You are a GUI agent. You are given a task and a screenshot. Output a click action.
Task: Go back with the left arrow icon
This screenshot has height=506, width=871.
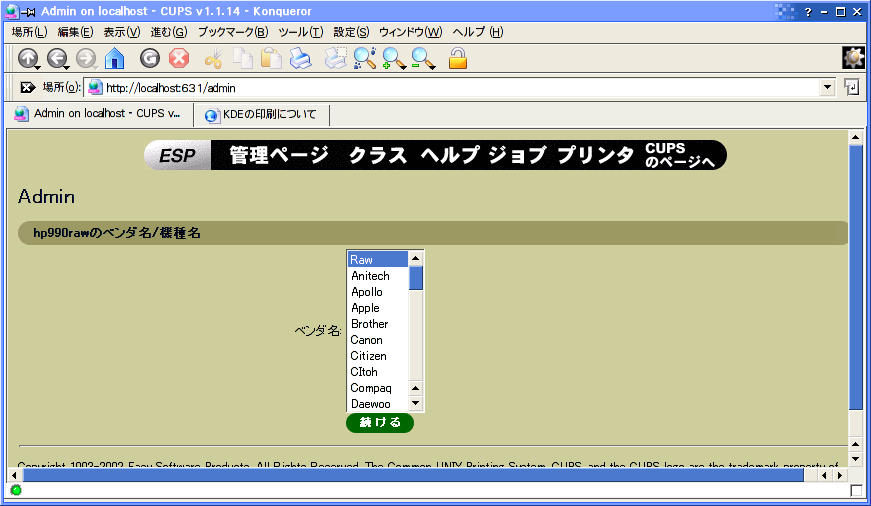pos(56,59)
